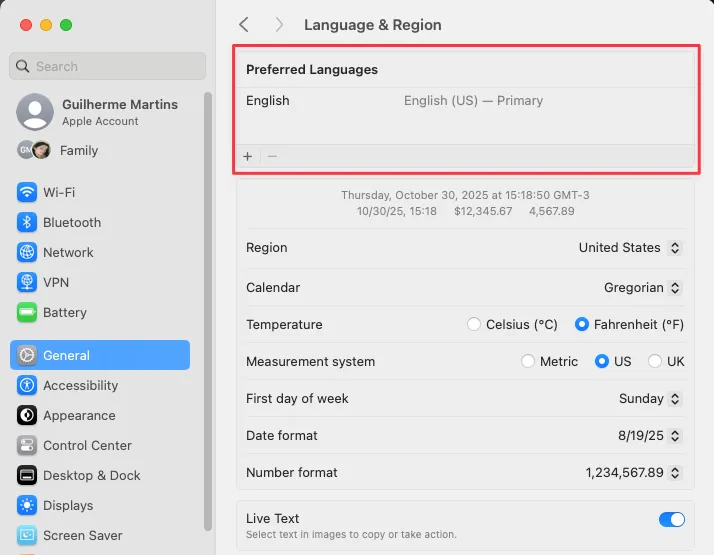
Task: Click the Desktop & Dock icon
Action: pos(27,475)
